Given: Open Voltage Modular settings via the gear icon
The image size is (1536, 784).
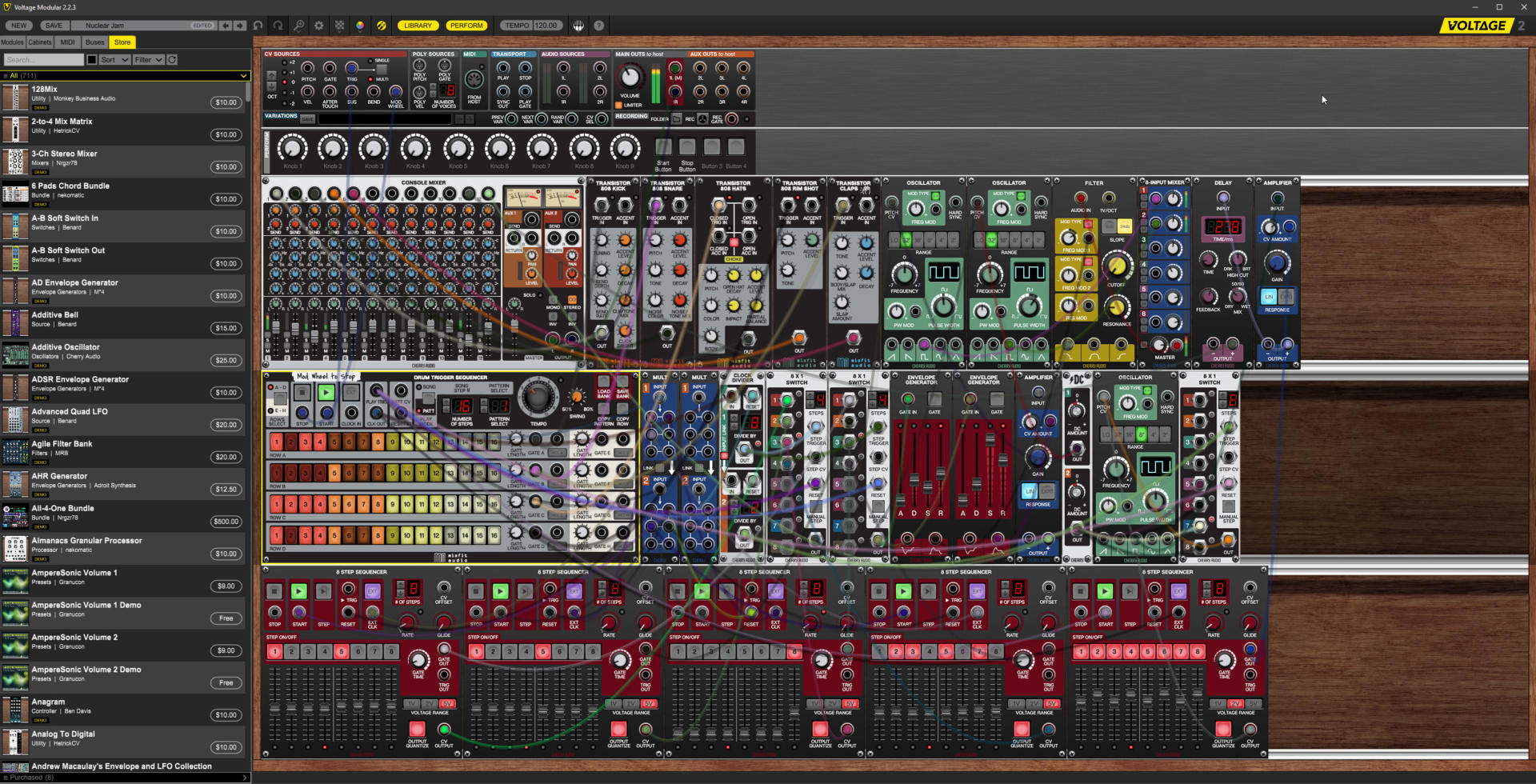Looking at the screenshot, I should [x=318, y=25].
